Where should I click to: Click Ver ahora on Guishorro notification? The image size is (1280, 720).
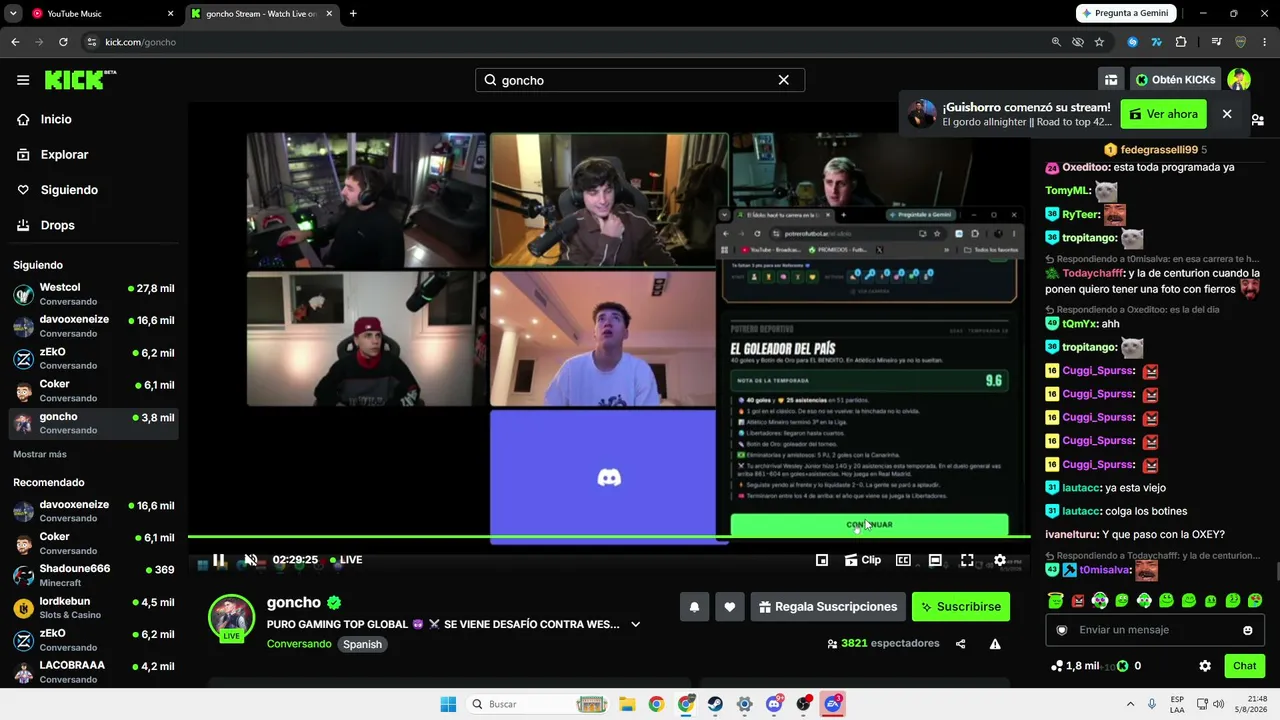coord(1163,114)
